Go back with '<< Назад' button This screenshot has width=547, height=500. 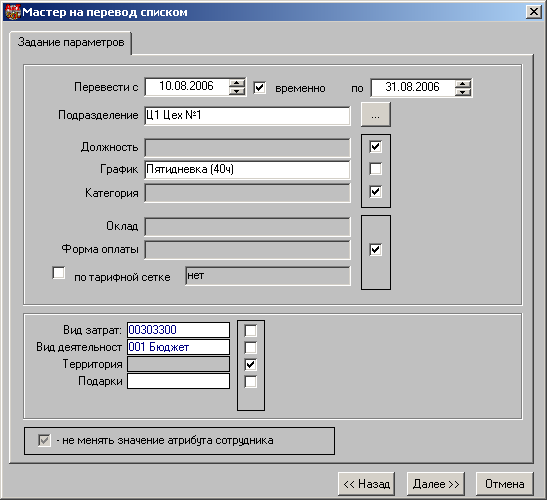366,484
